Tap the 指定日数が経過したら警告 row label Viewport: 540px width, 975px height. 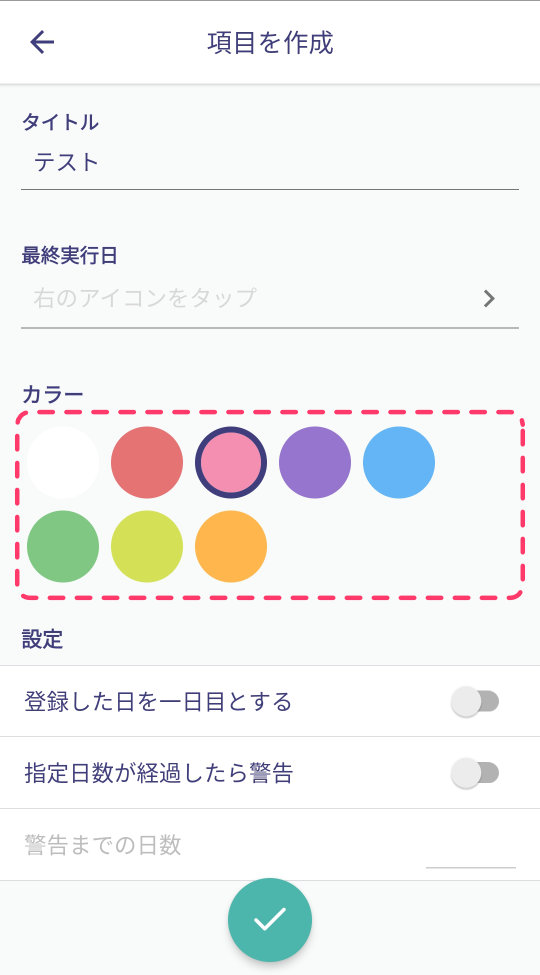[159, 773]
